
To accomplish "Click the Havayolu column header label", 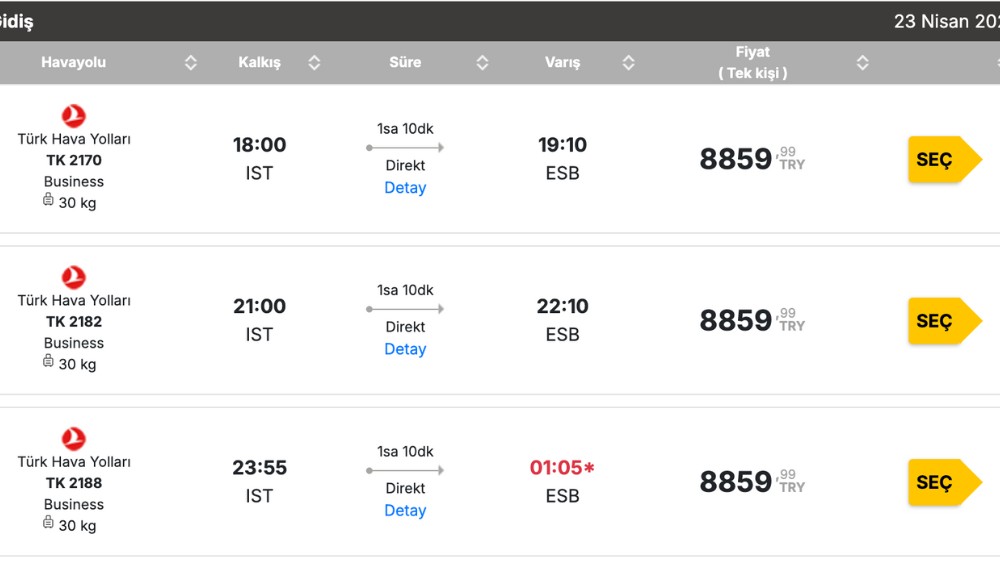I will click(73, 62).
